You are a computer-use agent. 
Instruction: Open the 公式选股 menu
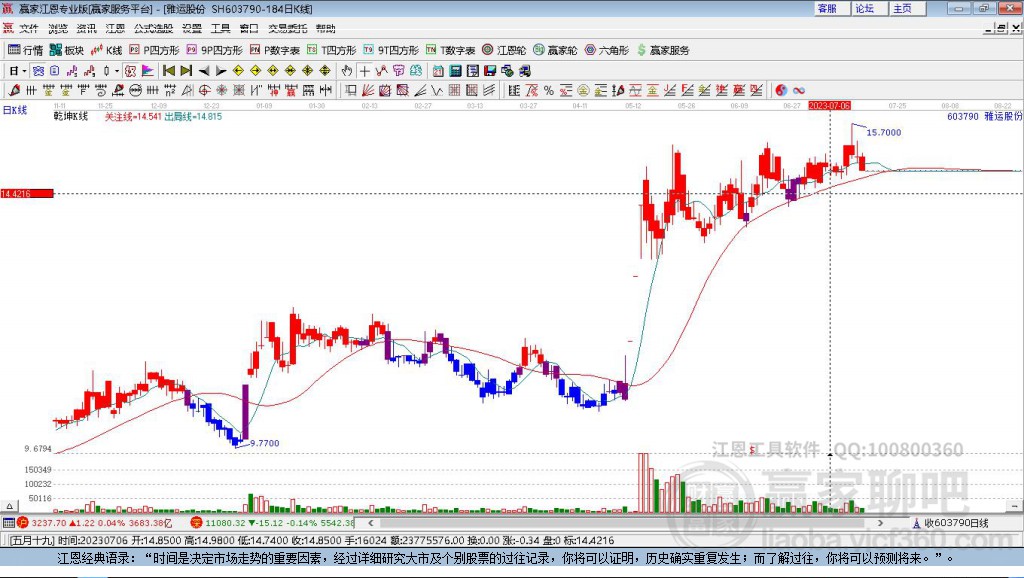153,28
